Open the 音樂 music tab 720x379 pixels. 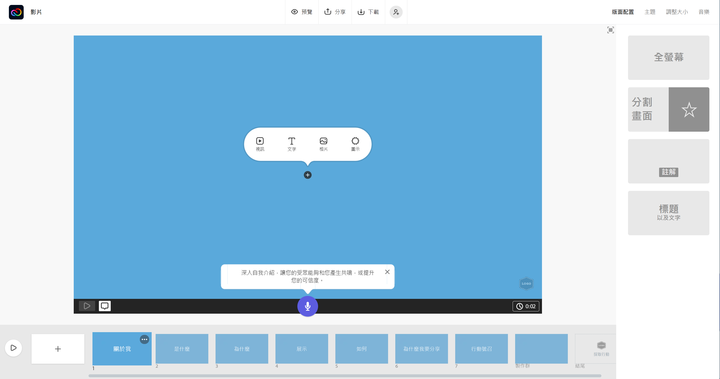pos(704,12)
